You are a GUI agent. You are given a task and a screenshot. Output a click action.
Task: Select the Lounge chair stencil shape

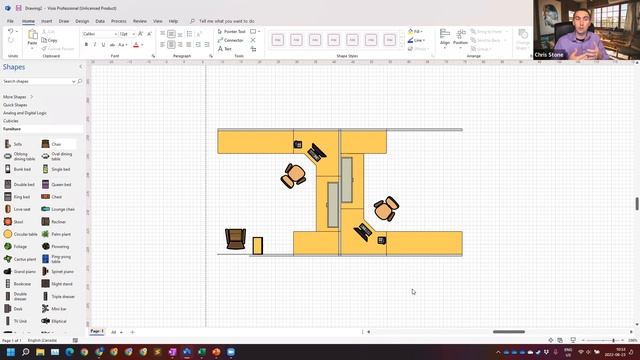coord(58,209)
